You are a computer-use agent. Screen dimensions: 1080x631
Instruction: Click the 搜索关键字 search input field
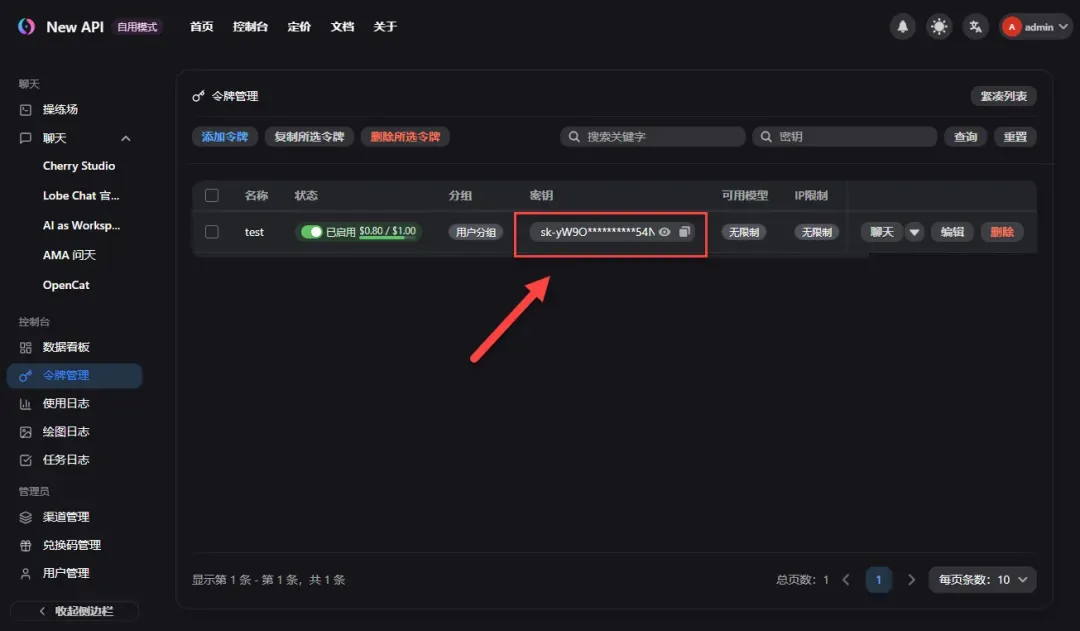652,136
